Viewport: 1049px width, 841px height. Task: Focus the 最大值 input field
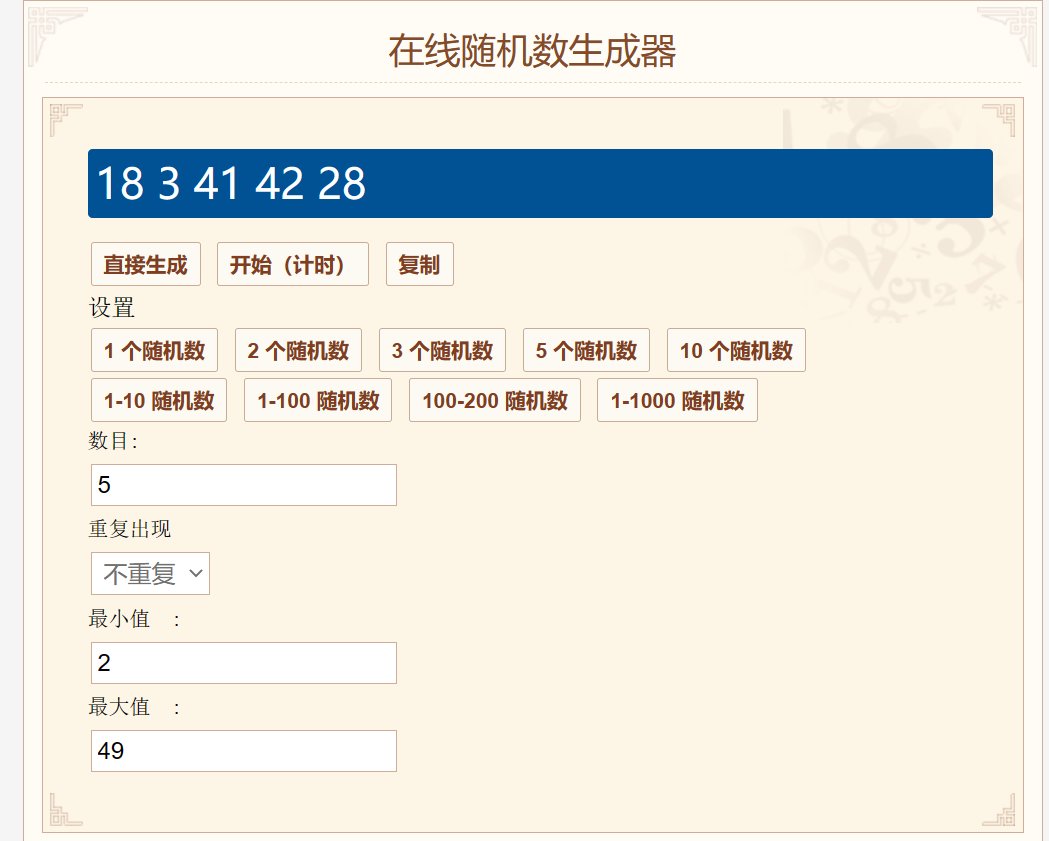tap(244, 751)
